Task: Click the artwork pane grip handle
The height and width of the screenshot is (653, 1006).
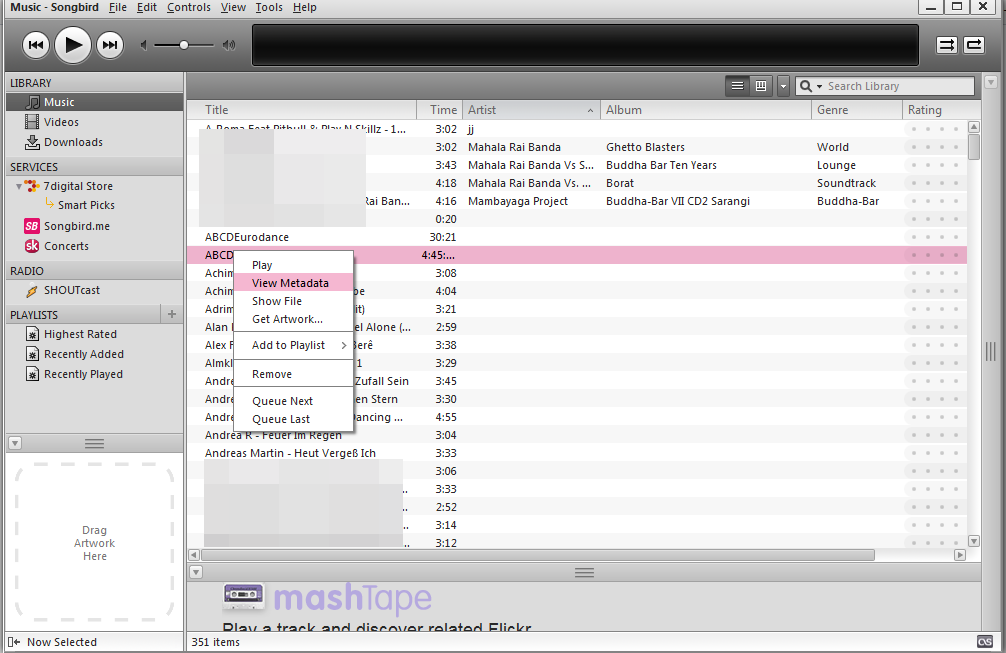Action: click(x=94, y=443)
